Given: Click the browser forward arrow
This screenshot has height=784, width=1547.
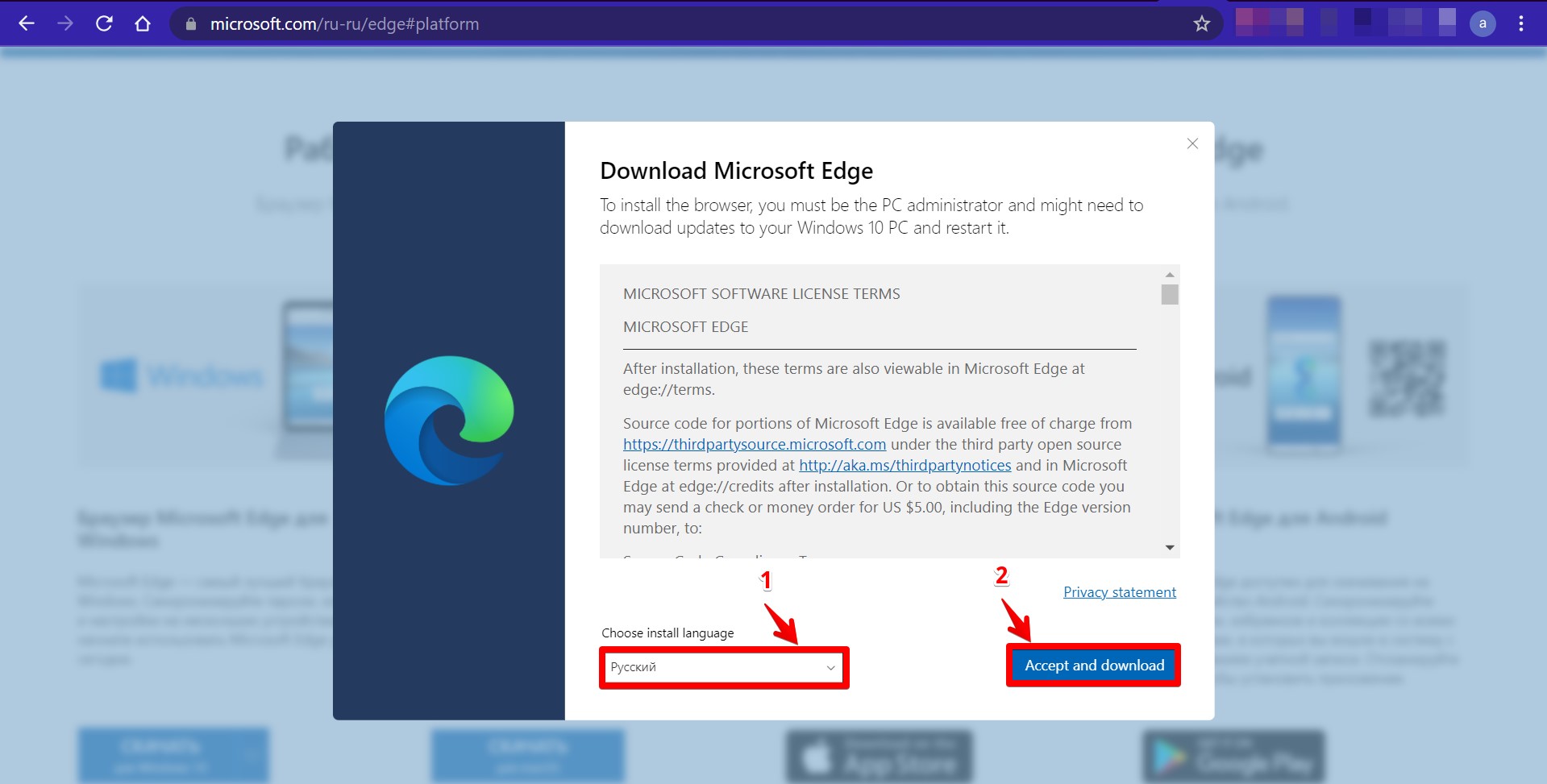Looking at the screenshot, I should [x=65, y=24].
